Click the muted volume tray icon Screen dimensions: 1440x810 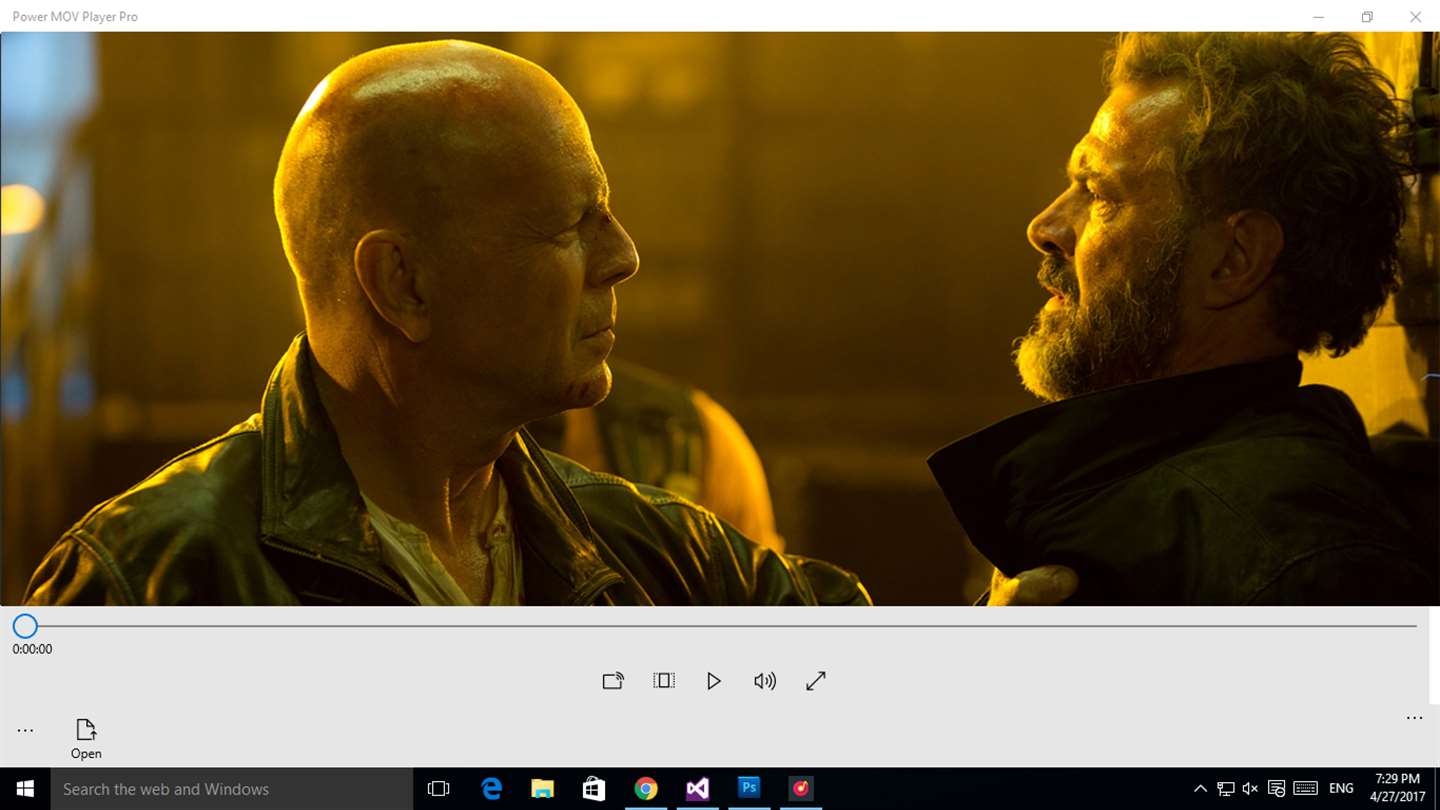coord(1250,789)
